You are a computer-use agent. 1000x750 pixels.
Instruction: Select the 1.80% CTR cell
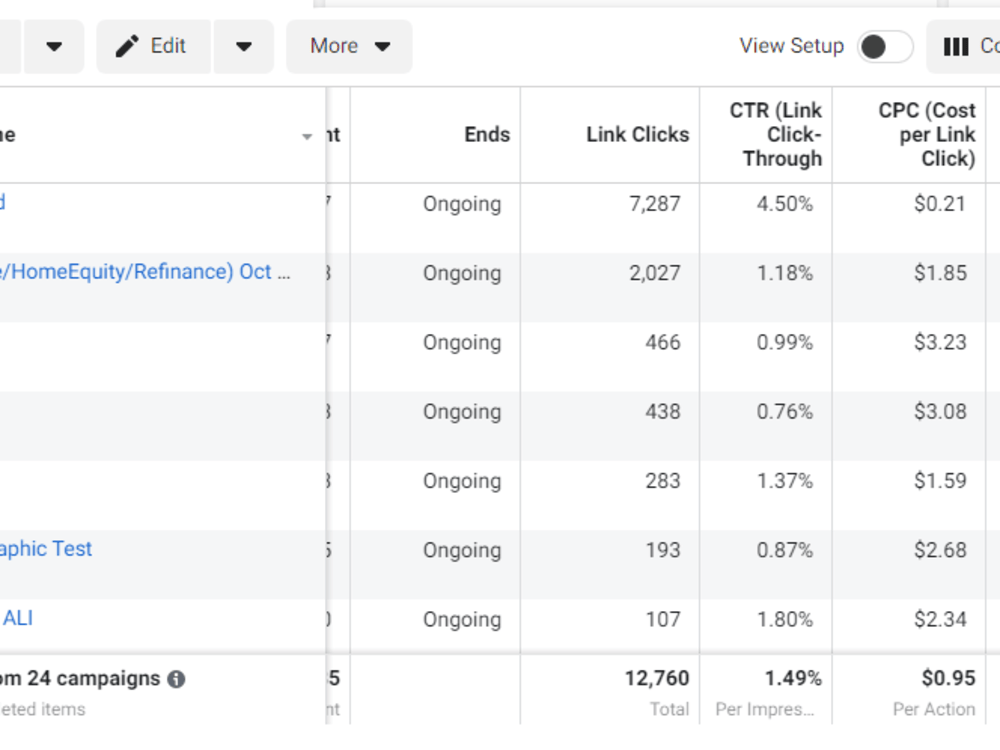(784, 619)
